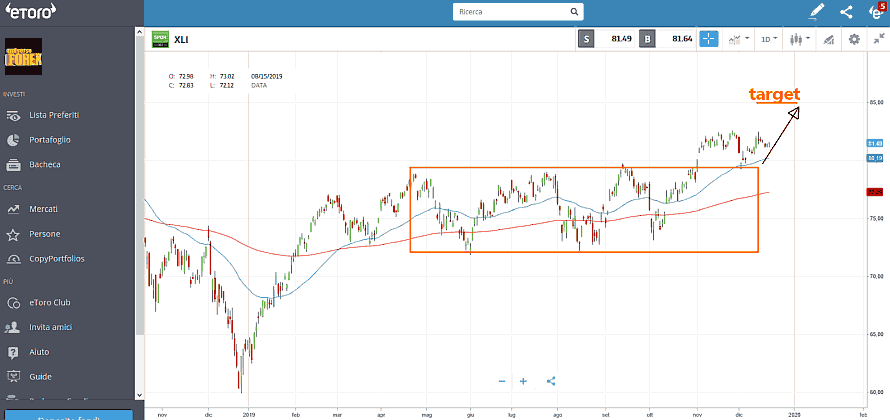Expand the 1D timeframe dropdown
This screenshot has width=890, height=420.
tap(769, 39)
